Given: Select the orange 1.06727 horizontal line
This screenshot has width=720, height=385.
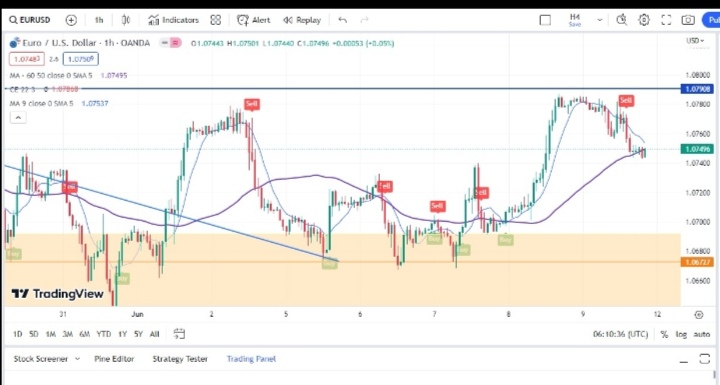Looking at the screenshot, I should click(342, 262).
